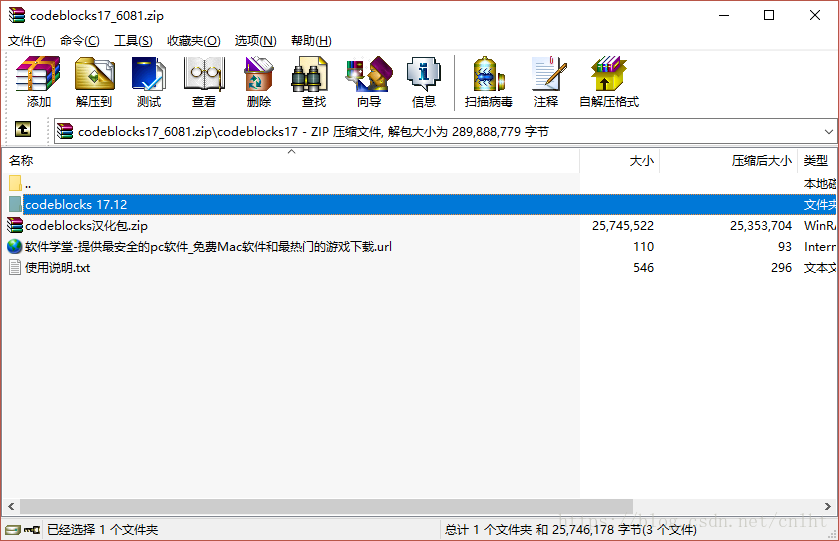
Task: Start 扫描病毒 (Virus Scan)
Action: (489, 74)
